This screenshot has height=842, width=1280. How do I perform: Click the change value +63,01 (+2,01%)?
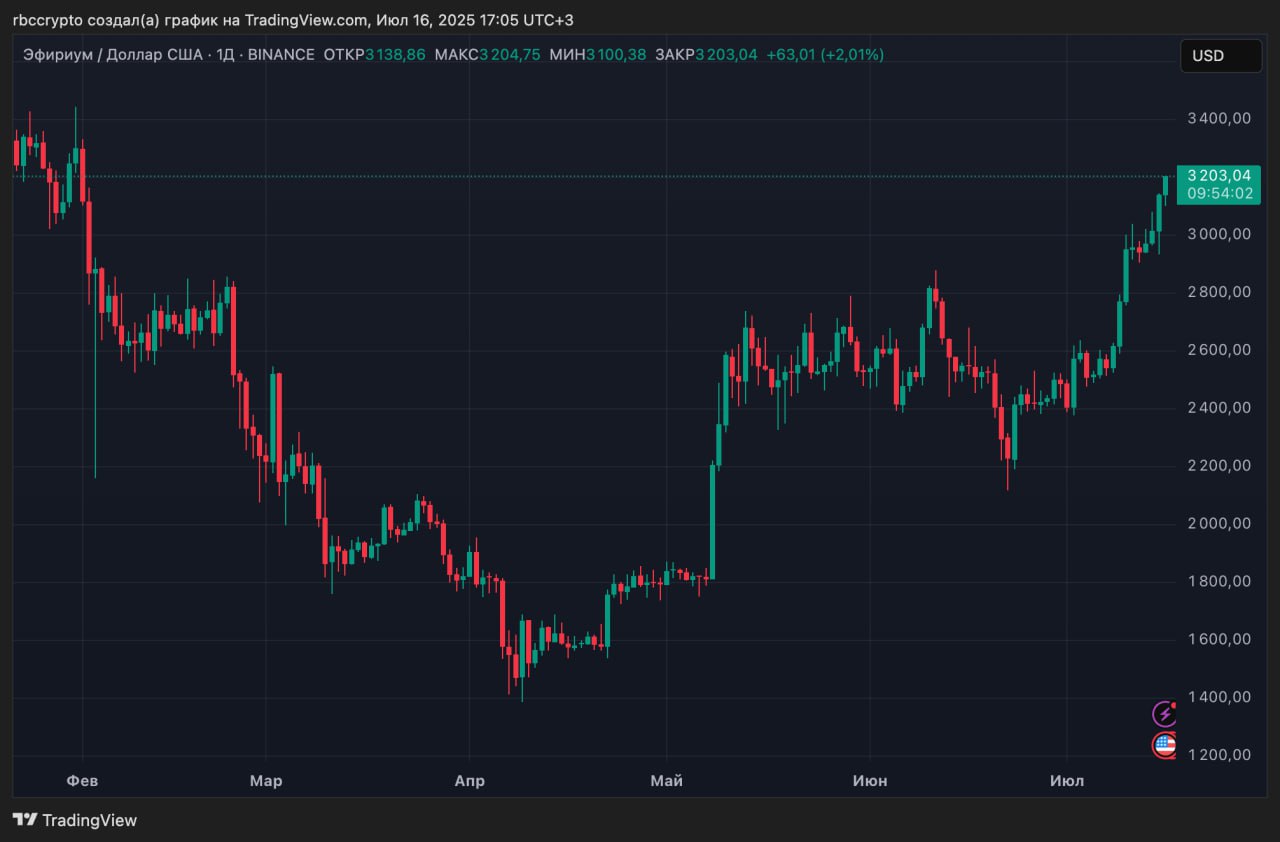pyautogui.click(x=825, y=55)
